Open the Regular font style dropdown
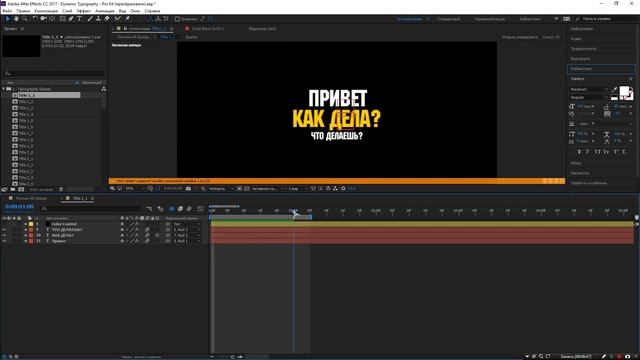The image size is (640, 360). point(589,98)
